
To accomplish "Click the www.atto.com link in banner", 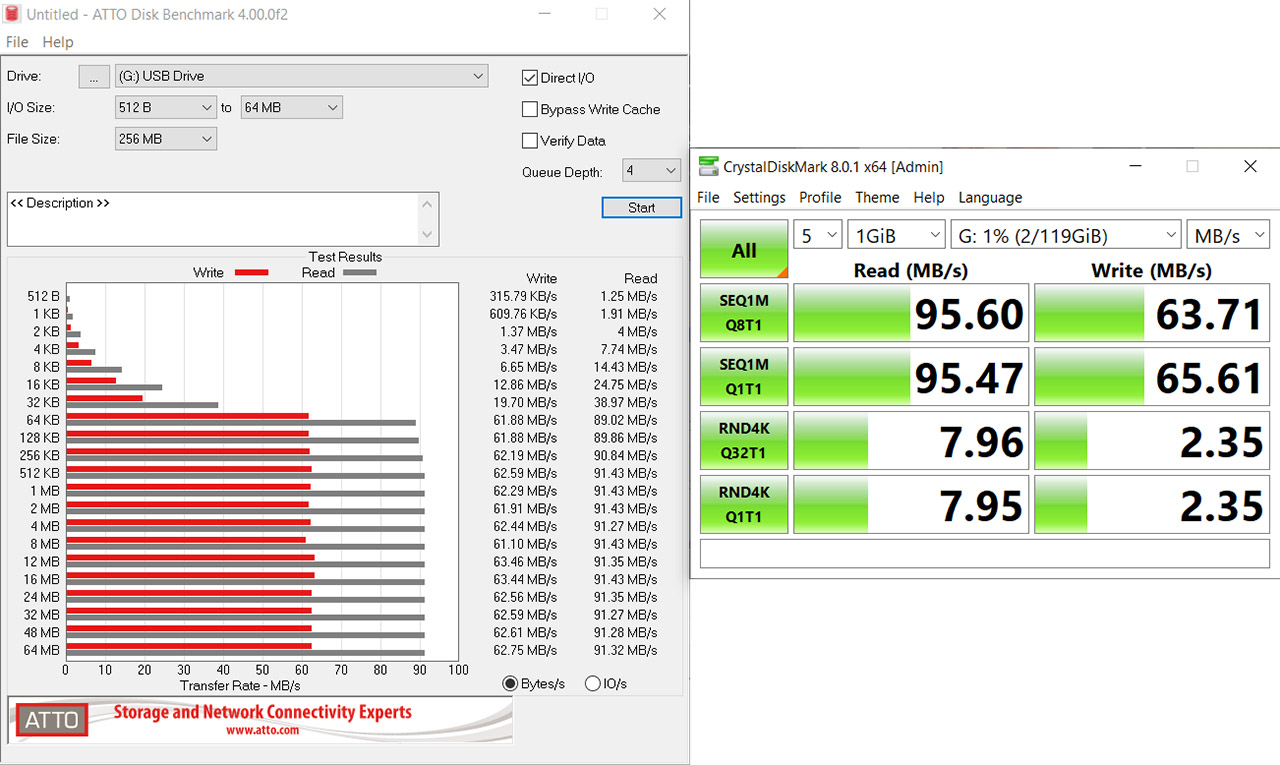I will pyautogui.click(x=262, y=730).
